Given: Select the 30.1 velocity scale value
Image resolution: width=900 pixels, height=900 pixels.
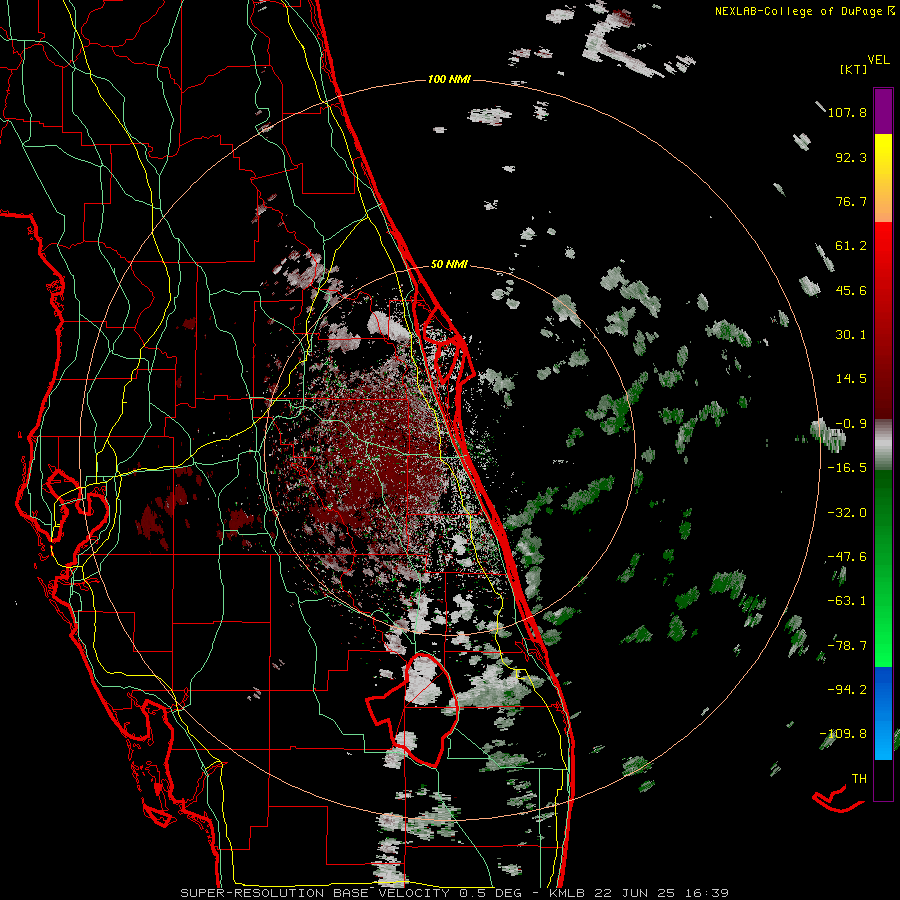Looking at the screenshot, I should point(851,335).
